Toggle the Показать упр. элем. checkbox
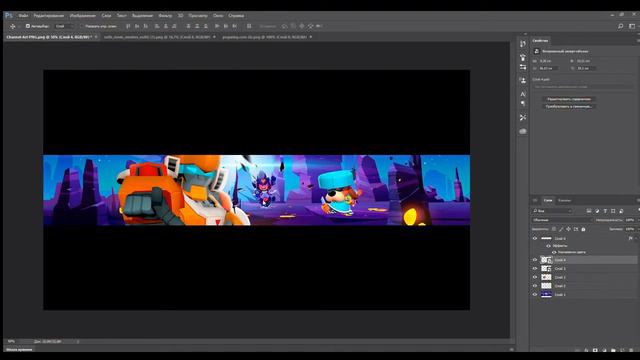Viewport: 640px width, 360px height. (x=82, y=26)
